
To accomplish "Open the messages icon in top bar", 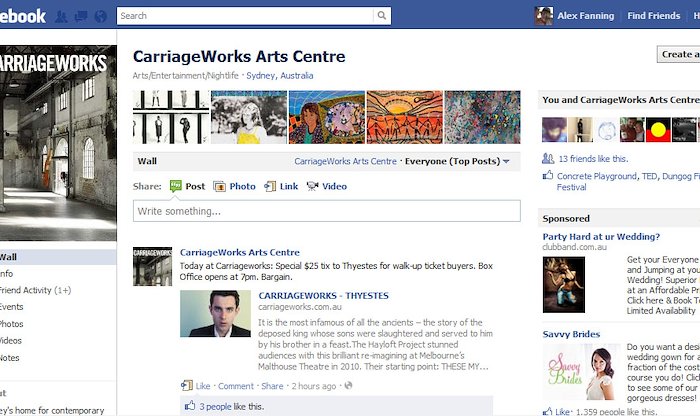I will coord(81,17).
